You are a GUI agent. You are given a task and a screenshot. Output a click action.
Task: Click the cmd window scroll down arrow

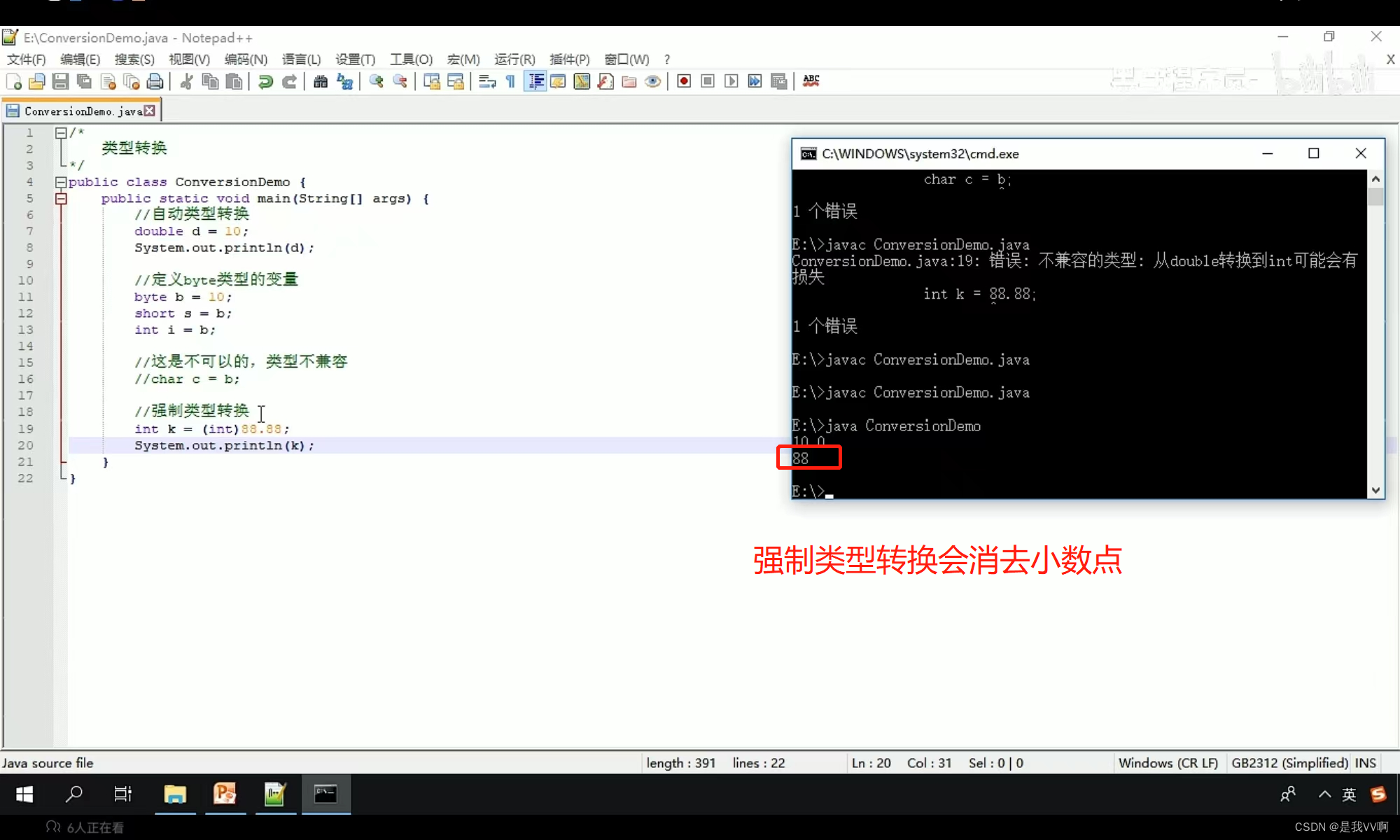coord(1375,490)
